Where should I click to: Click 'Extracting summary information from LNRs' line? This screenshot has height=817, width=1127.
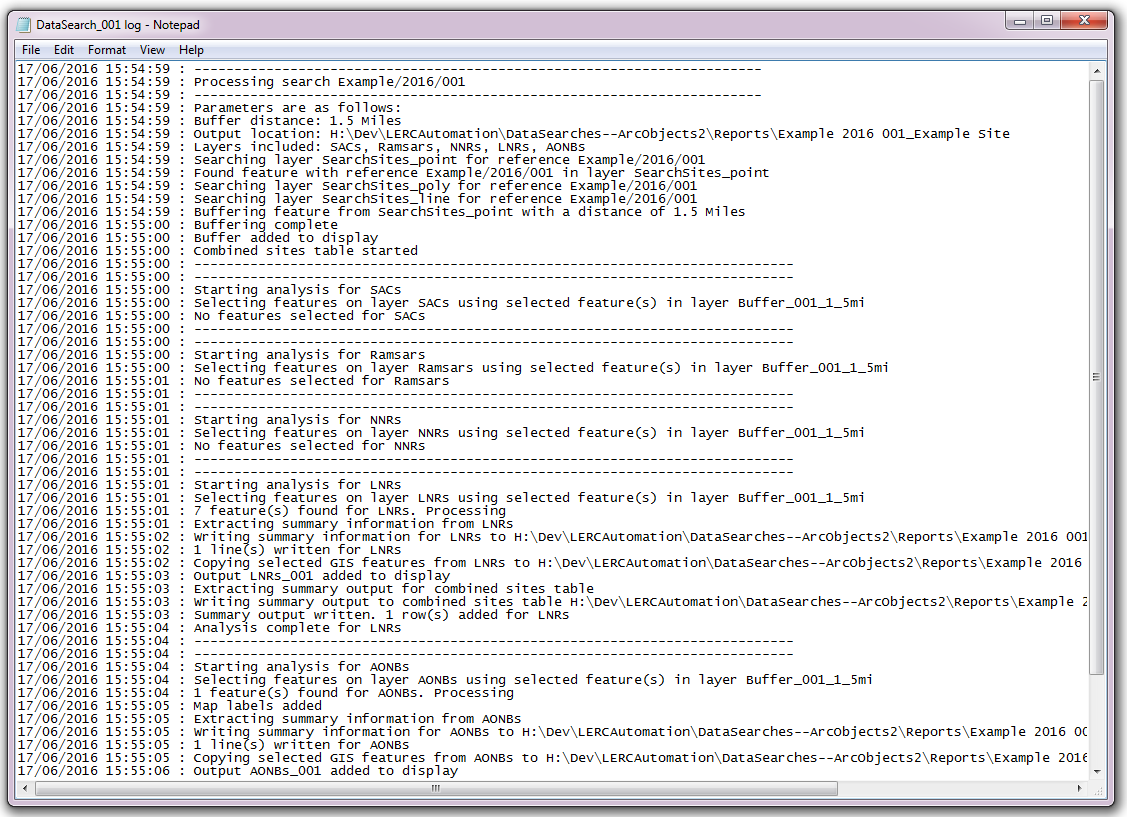[x=265, y=524]
